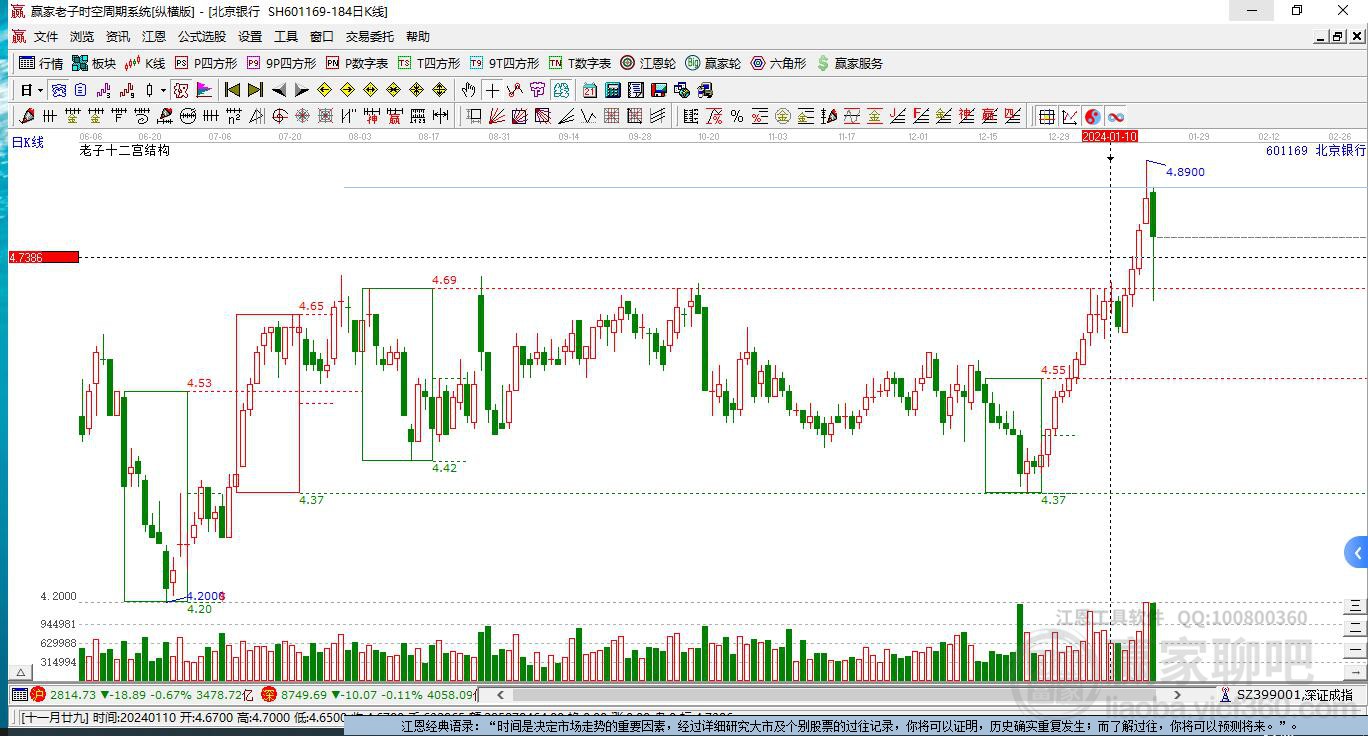Viewport: 1368px width, 736px height.
Task: Open the 帮助 menu
Action: tap(418, 37)
